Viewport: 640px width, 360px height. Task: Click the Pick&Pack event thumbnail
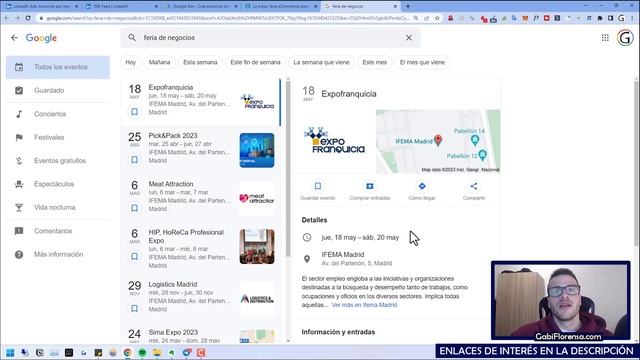pos(257,150)
